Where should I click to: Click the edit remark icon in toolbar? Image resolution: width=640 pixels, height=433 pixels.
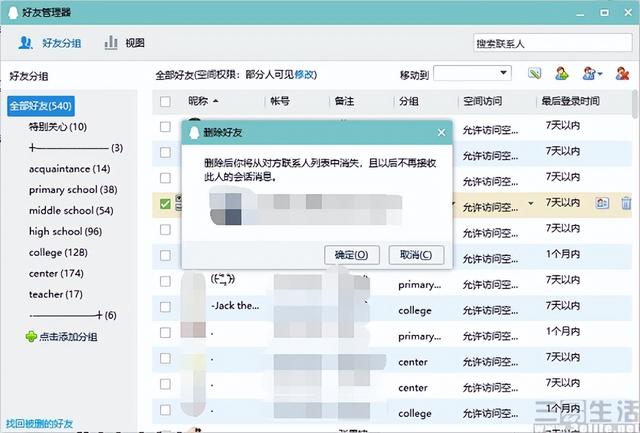point(535,74)
